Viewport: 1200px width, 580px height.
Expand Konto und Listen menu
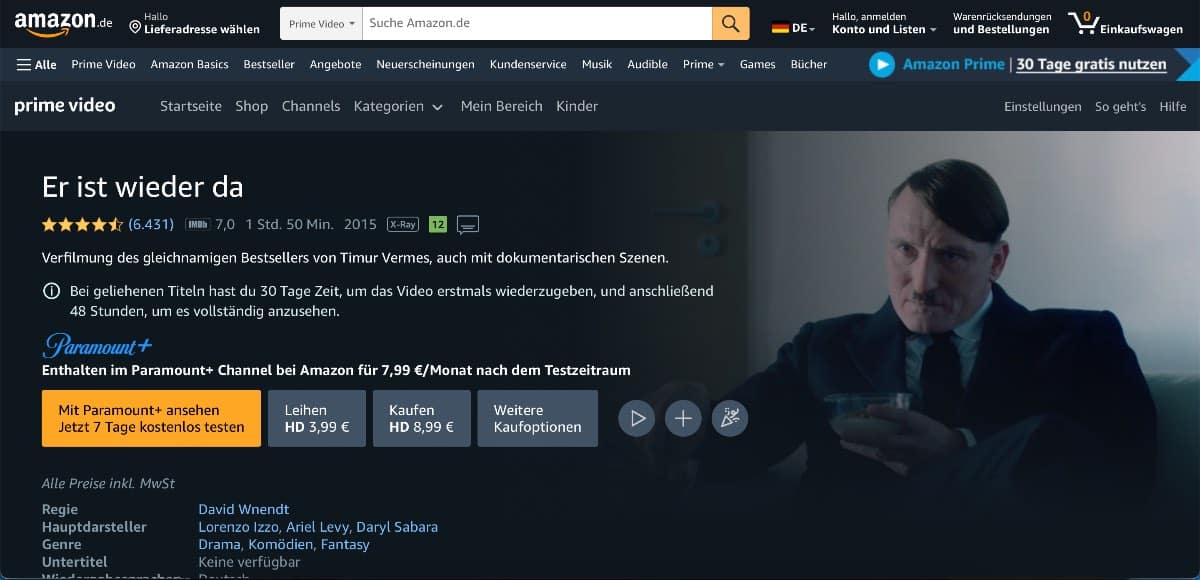[x=884, y=23]
